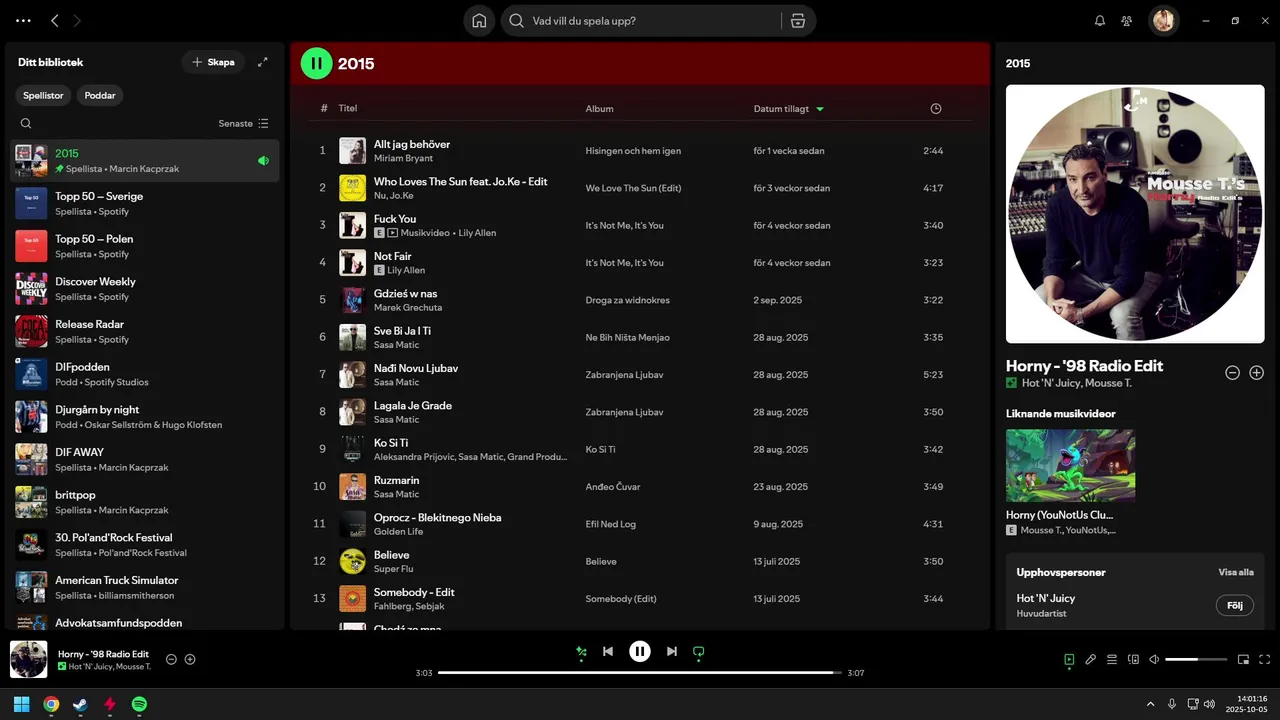Open the user profile avatar menu
The image size is (1280, 720).
1163,20
